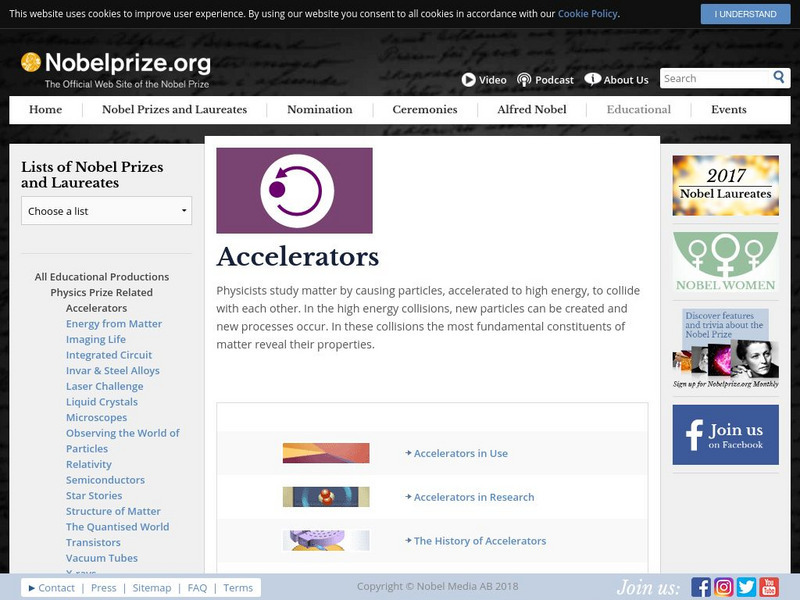800x600 pixels.
Task: Select All Educational Productions in sidebar
Action: pos(102,277)
